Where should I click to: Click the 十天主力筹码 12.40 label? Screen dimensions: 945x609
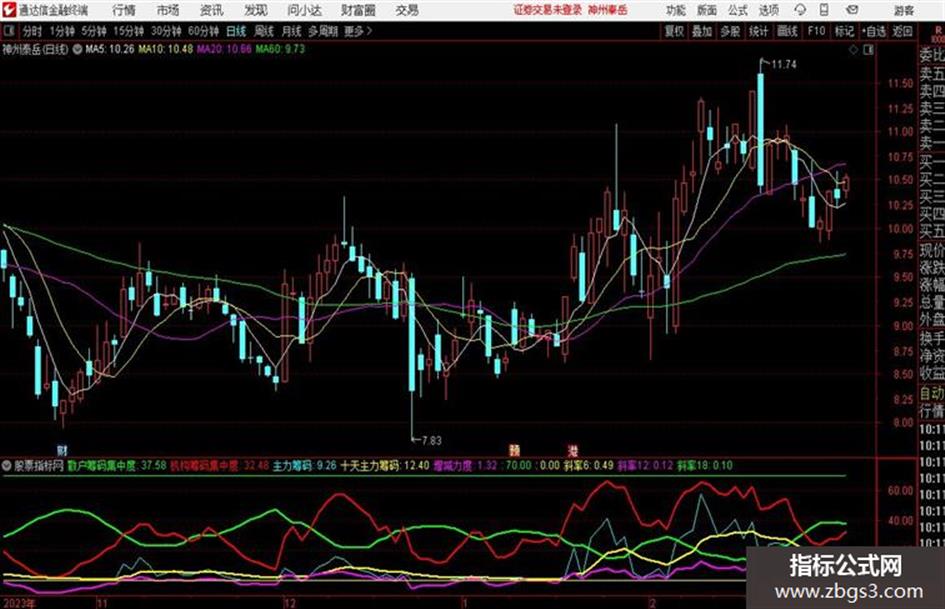(x=385, y=465)
